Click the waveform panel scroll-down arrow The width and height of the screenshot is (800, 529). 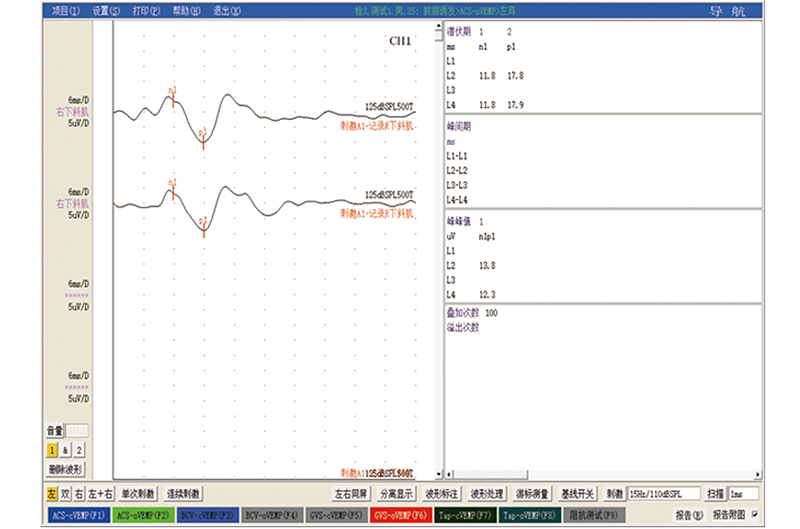438,472
